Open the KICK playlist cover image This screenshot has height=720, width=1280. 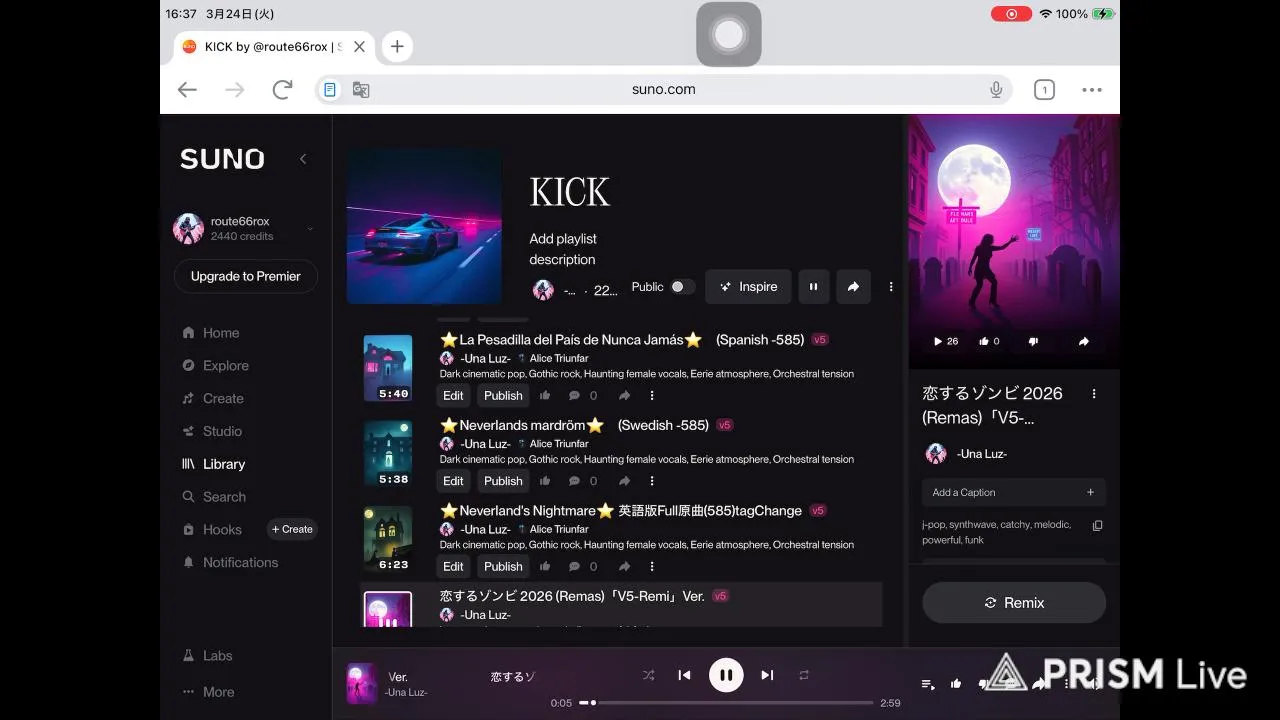[424, 227]
